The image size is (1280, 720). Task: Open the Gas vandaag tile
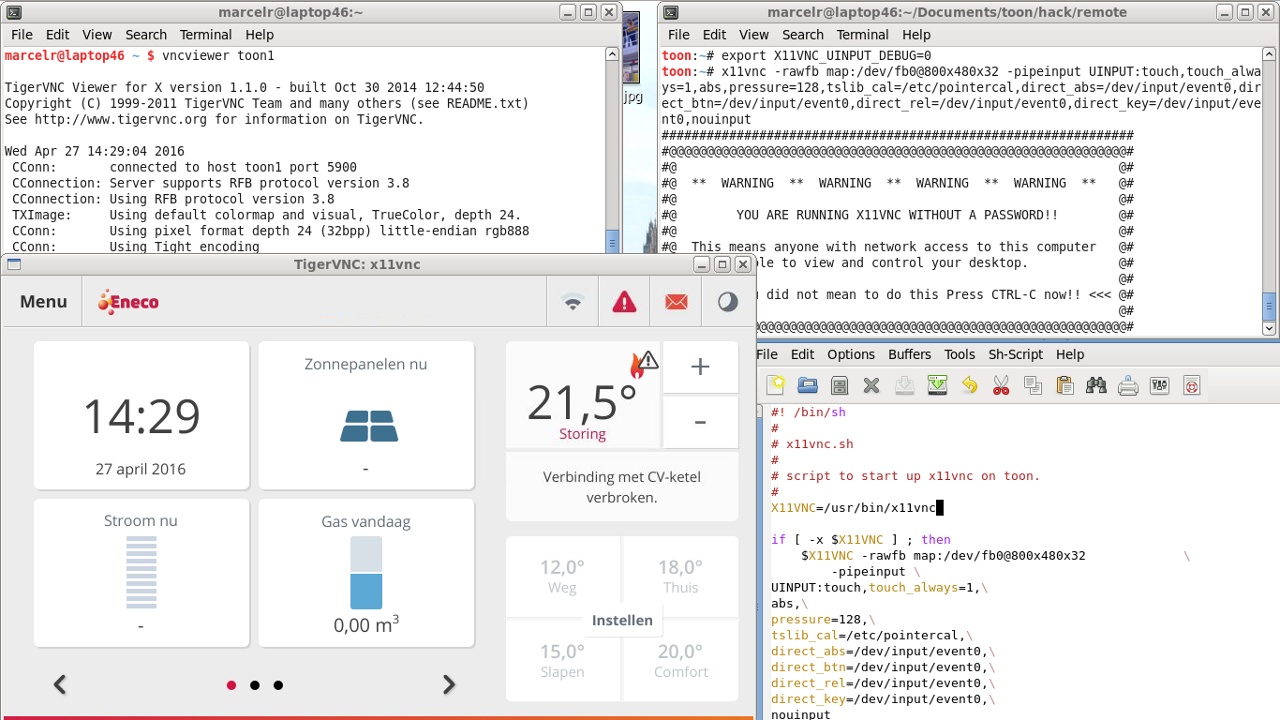tap(366, 573)
